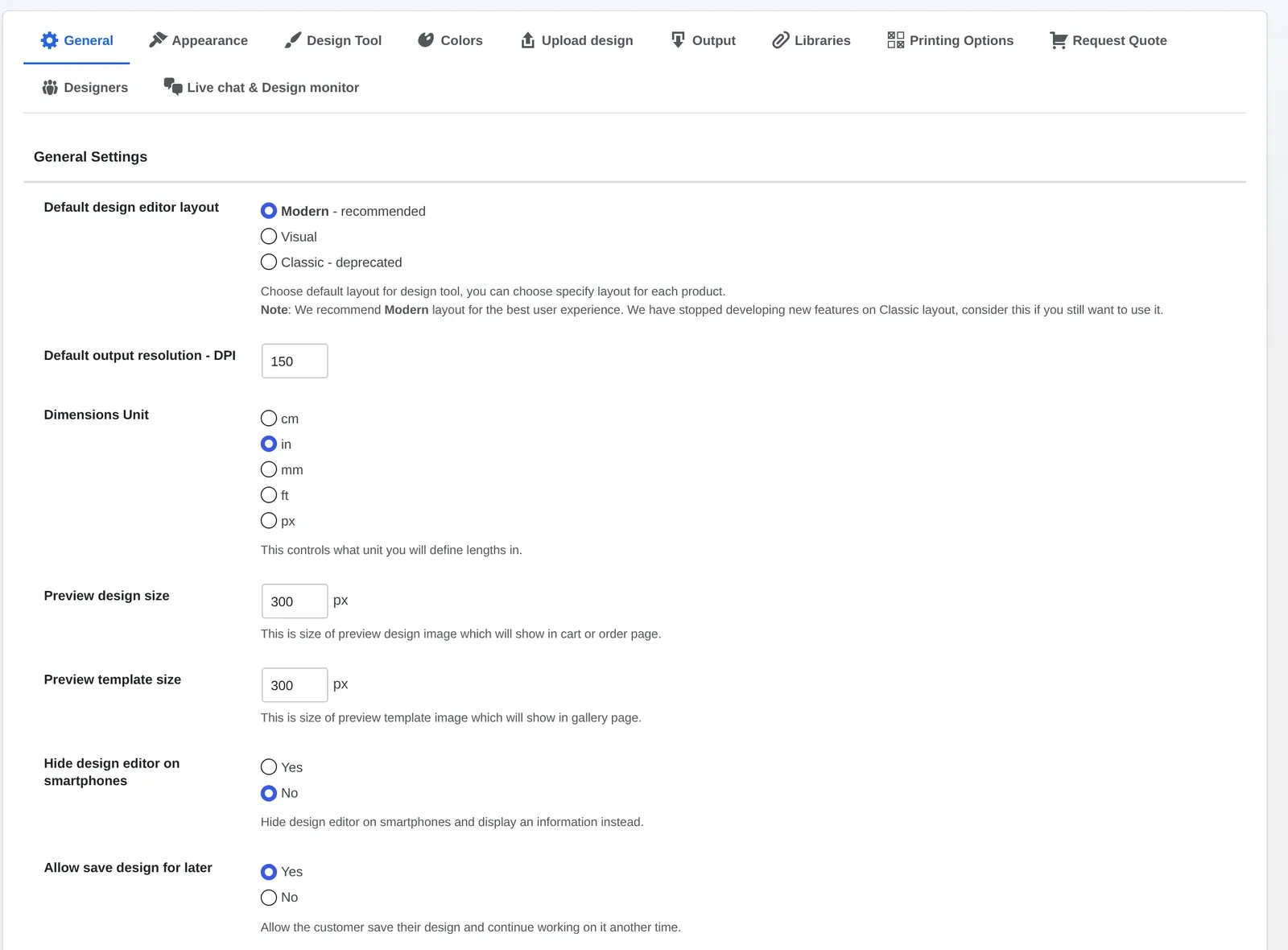Choose px as dimensions unit
1288x950 pixels.
click(269, 521)
